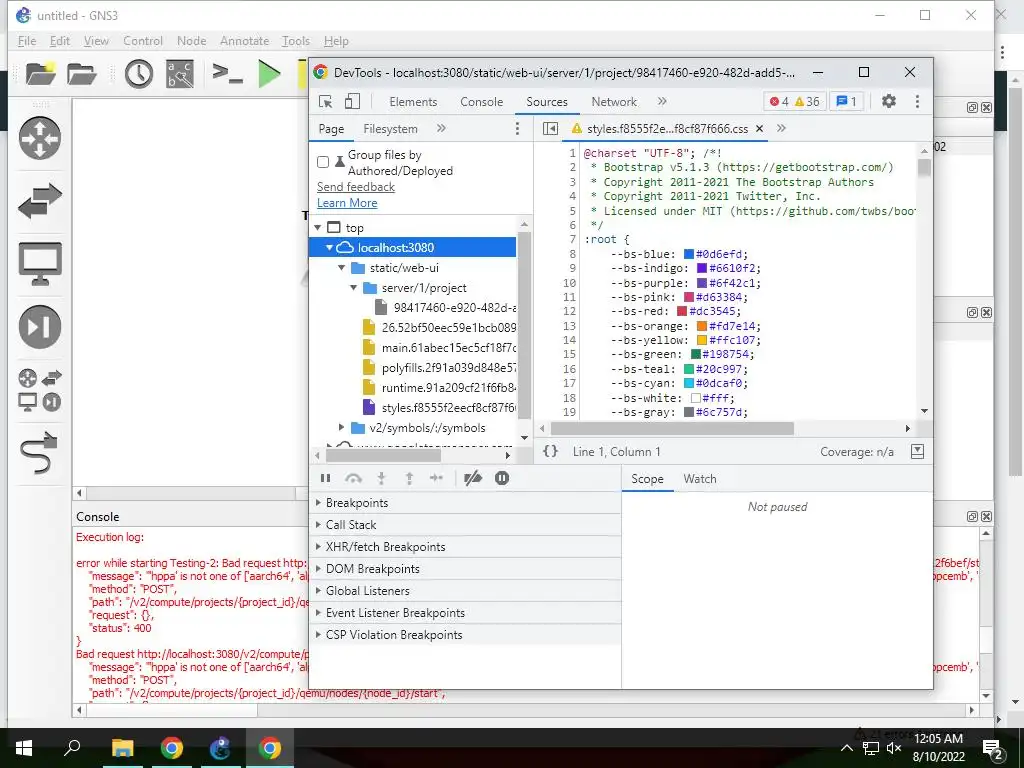Browse switches in the GNS3 device sidebar
Image resolution: width=1024 pixels, height=768 pixels.
(x=40, y=201)
